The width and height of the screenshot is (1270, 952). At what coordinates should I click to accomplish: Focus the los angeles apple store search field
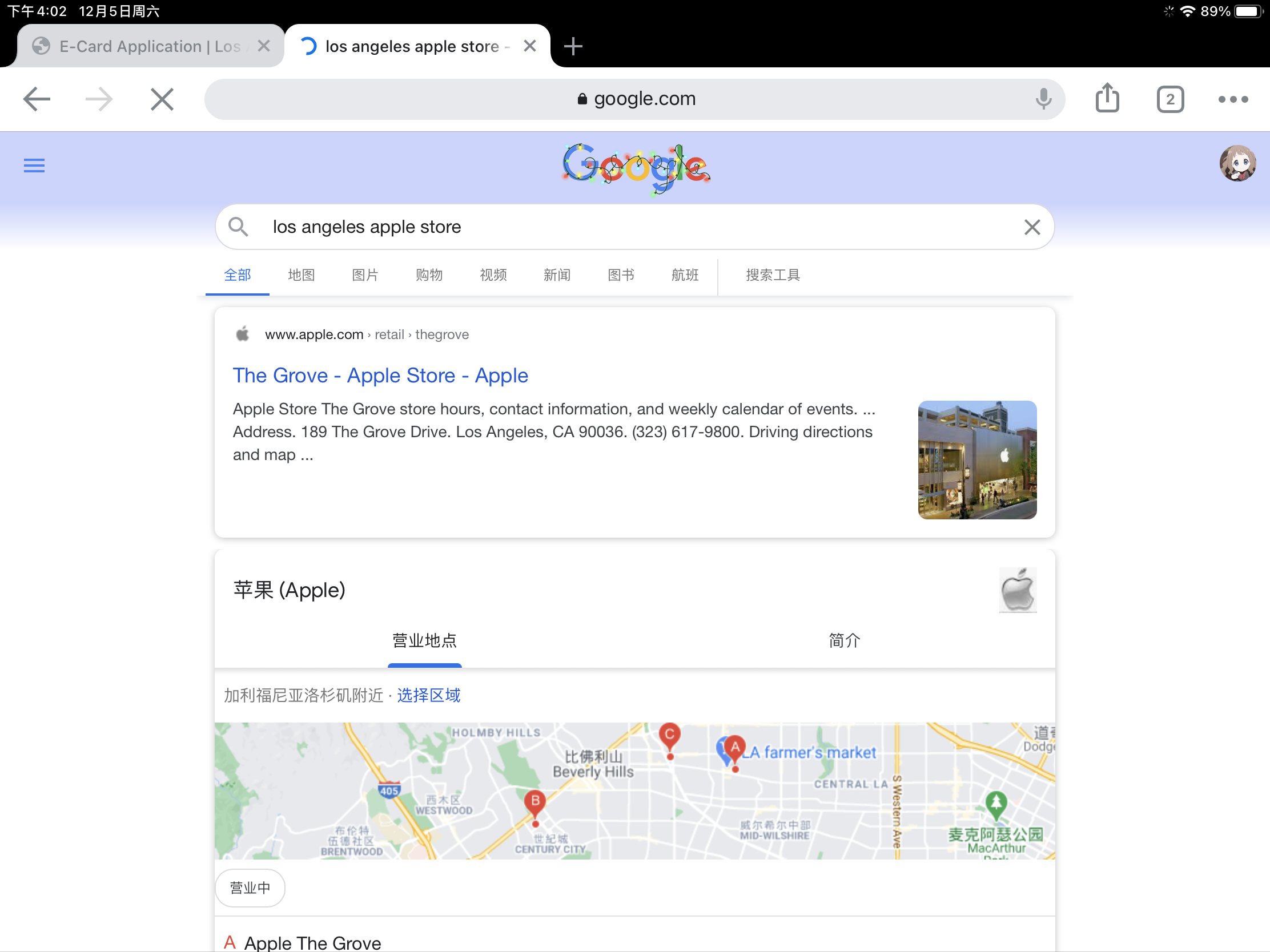[634, 227]
